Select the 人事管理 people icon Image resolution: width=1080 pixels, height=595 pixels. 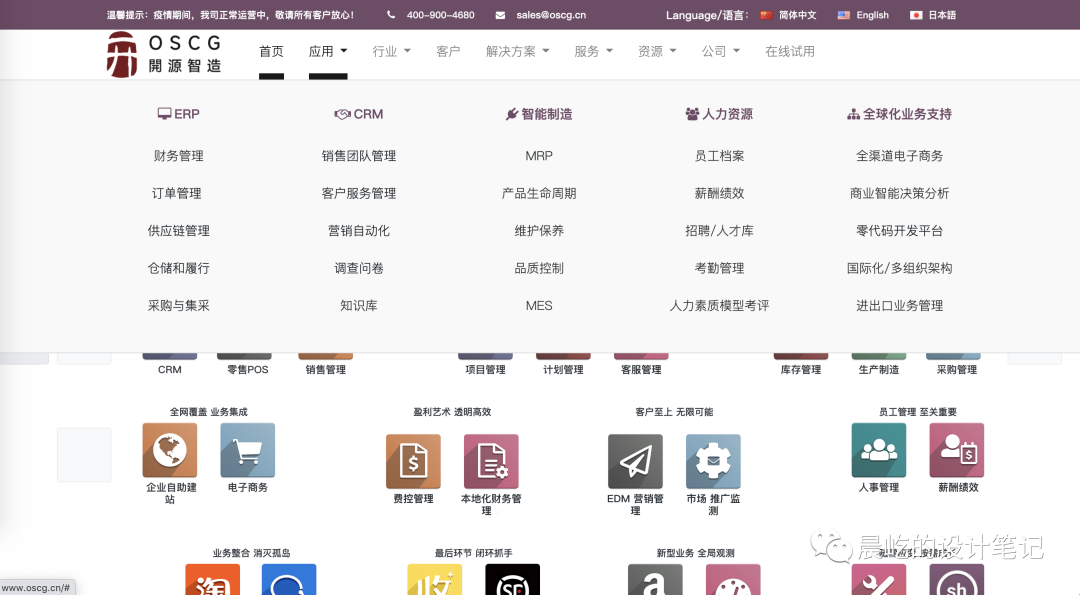coord(878,450)
